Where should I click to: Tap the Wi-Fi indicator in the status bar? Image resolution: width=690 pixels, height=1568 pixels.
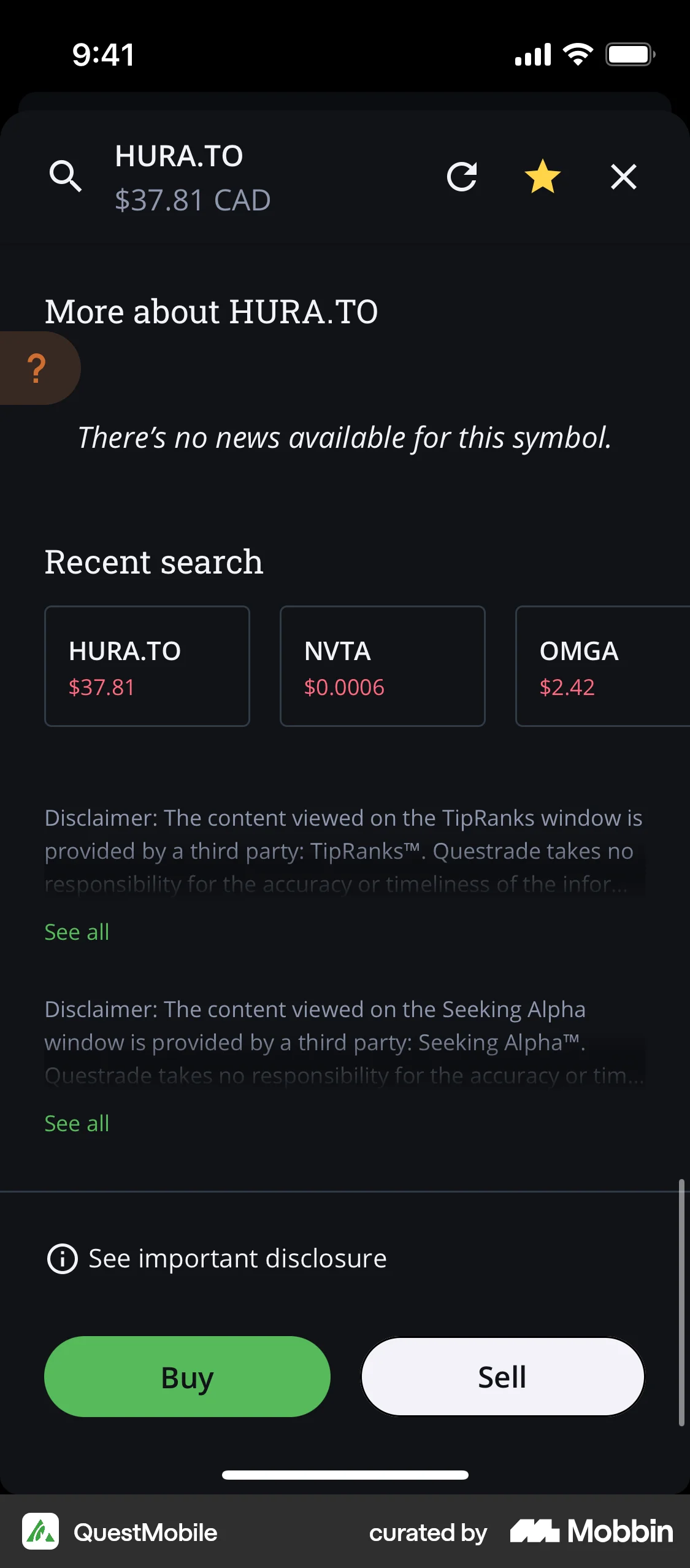click(577, 54)
